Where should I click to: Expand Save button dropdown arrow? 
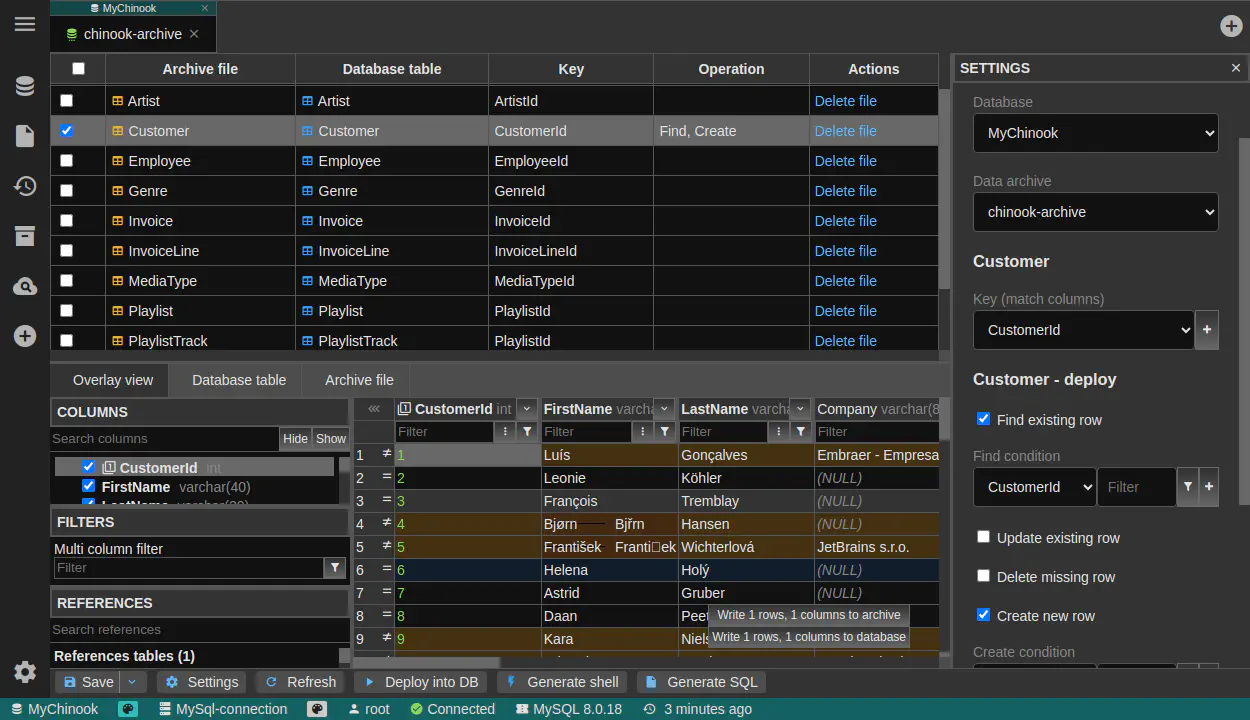point(132,682)
